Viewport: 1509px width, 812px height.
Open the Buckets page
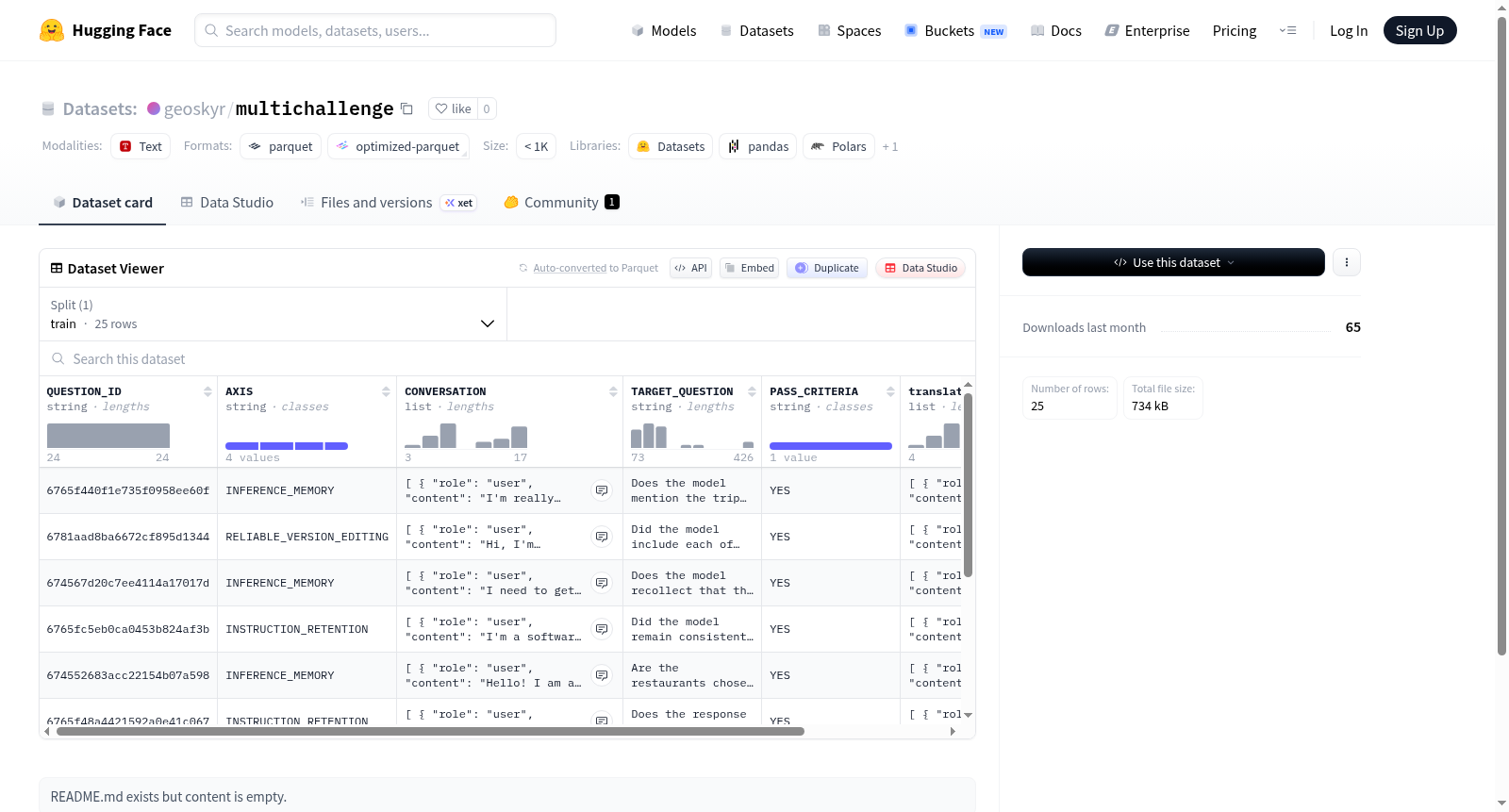coord(955,30)
